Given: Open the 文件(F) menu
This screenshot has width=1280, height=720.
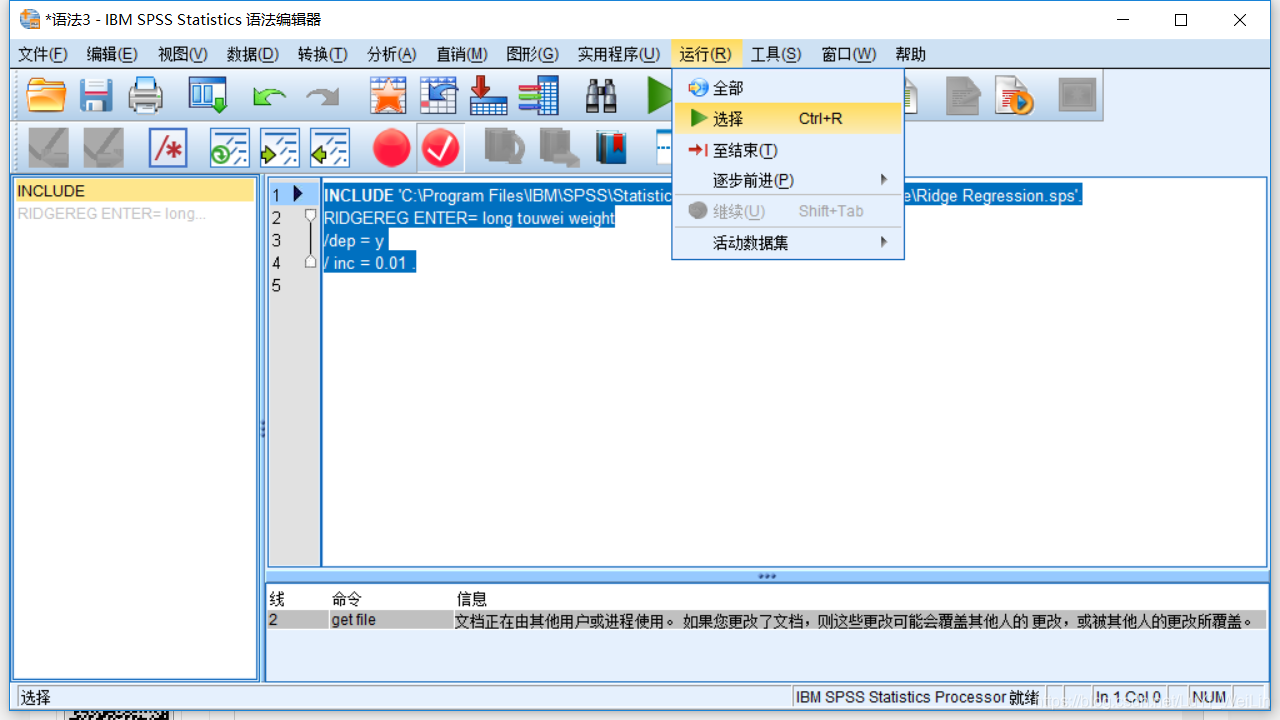Looking at the screenshot, I should (43, 54).
